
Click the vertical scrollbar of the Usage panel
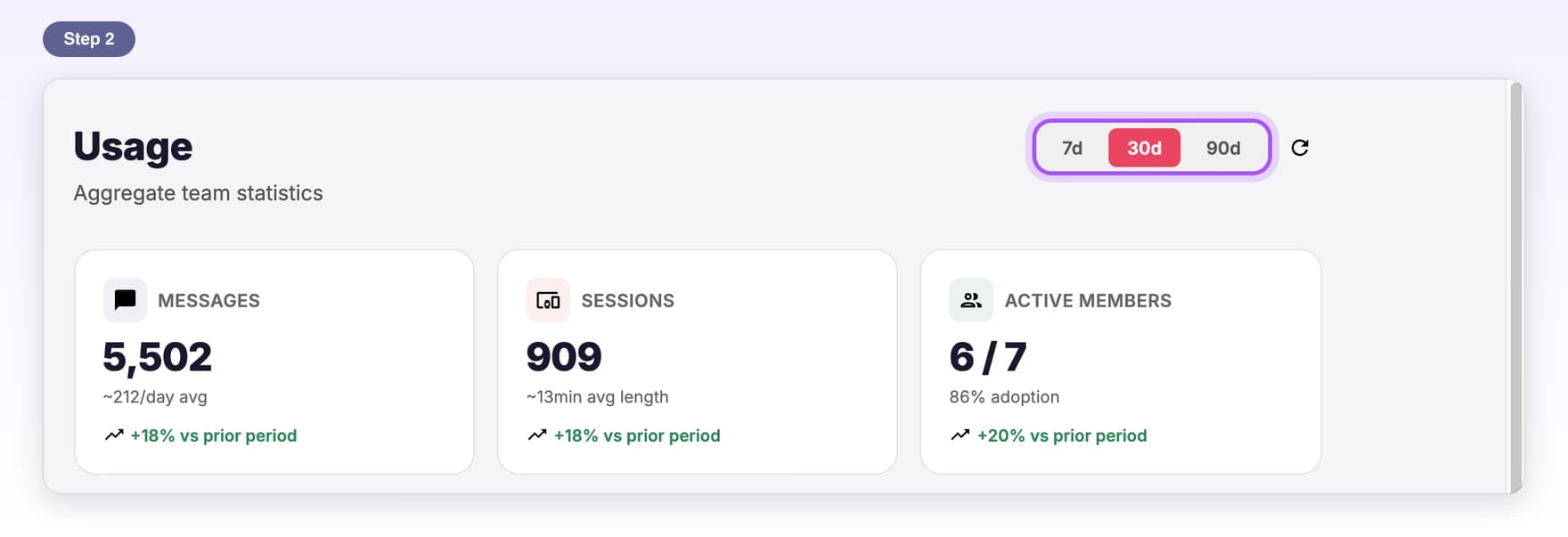click(x=1515, y=287)
